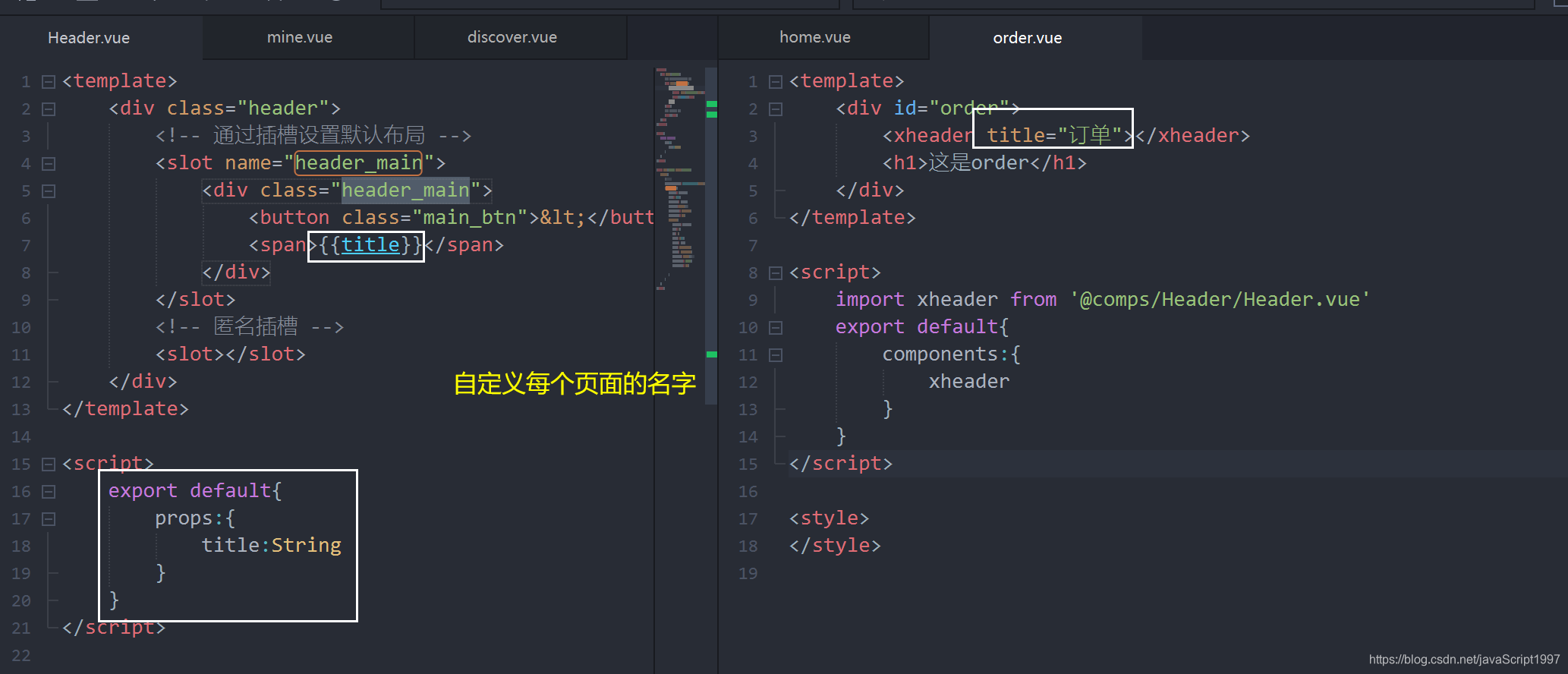Click line number 19 in order.vue gutter
Viewport: 1568px width, 674px height.
(748, 573)
